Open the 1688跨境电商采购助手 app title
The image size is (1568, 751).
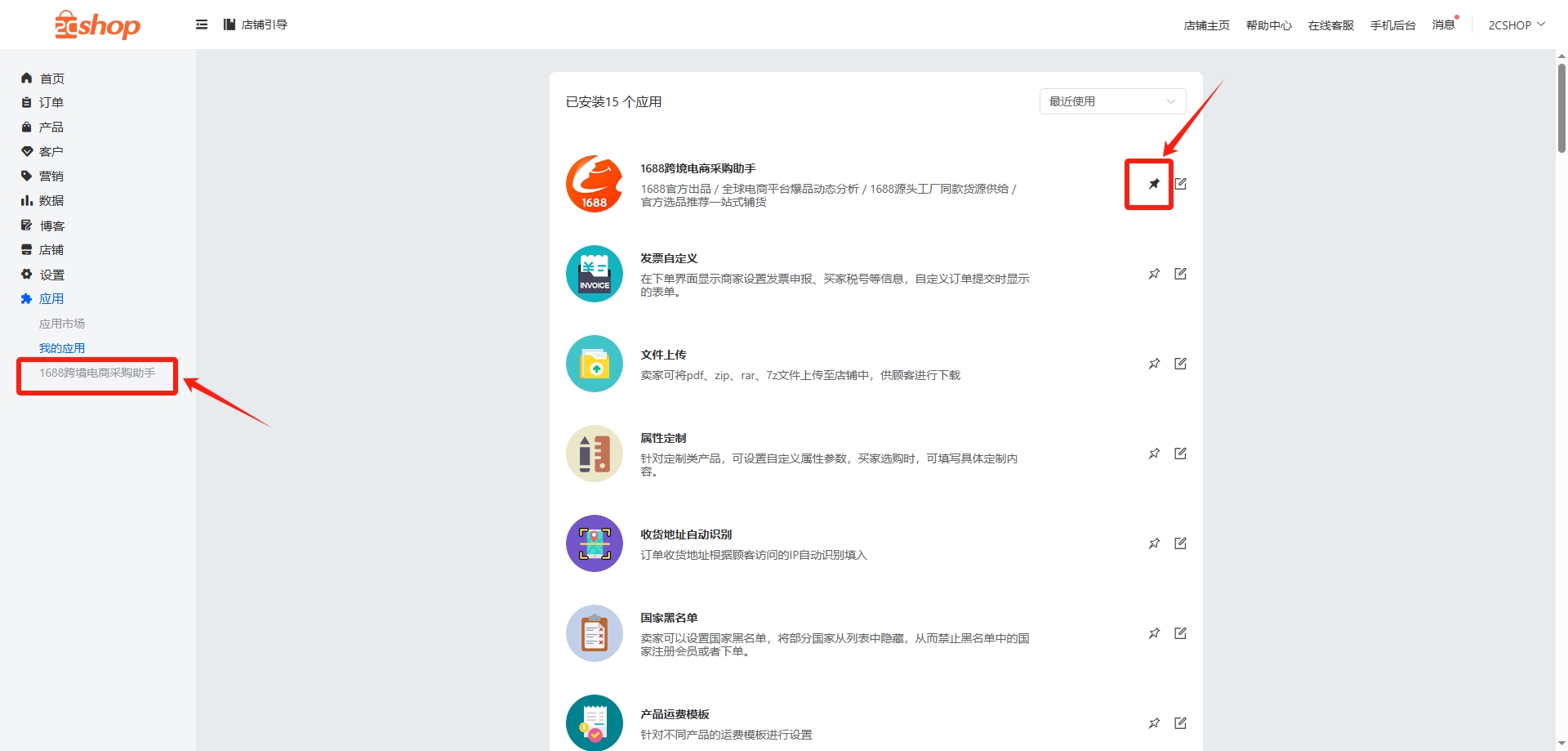(x=697, y=168)
